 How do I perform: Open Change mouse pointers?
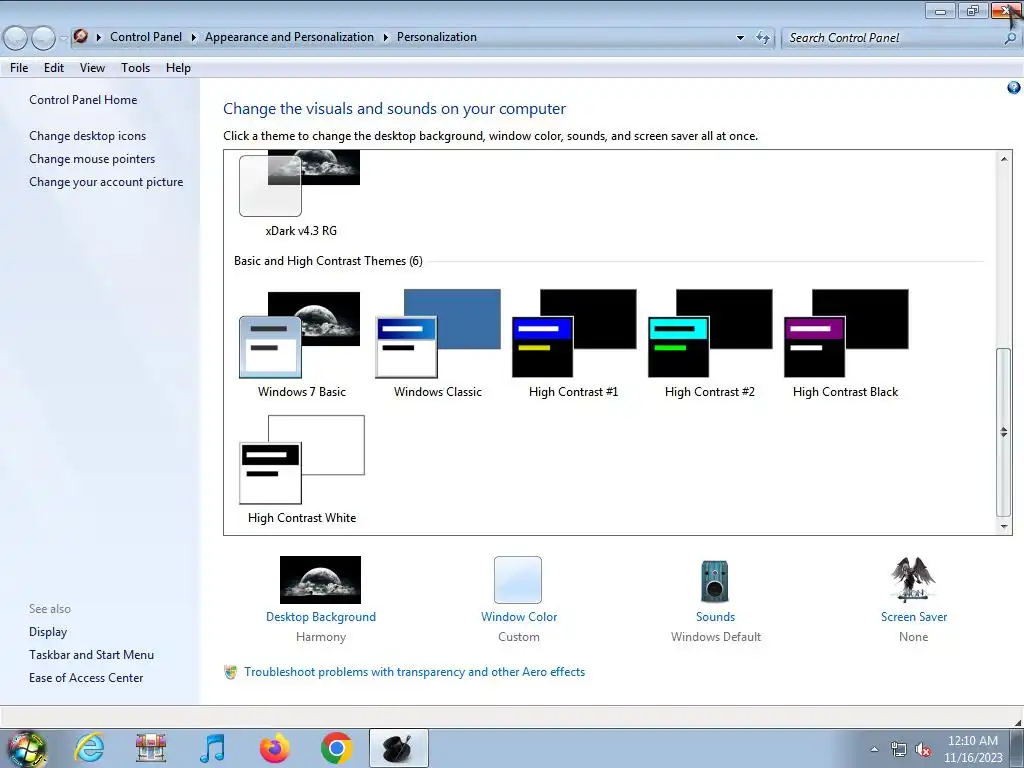click(x=92, y=159)
